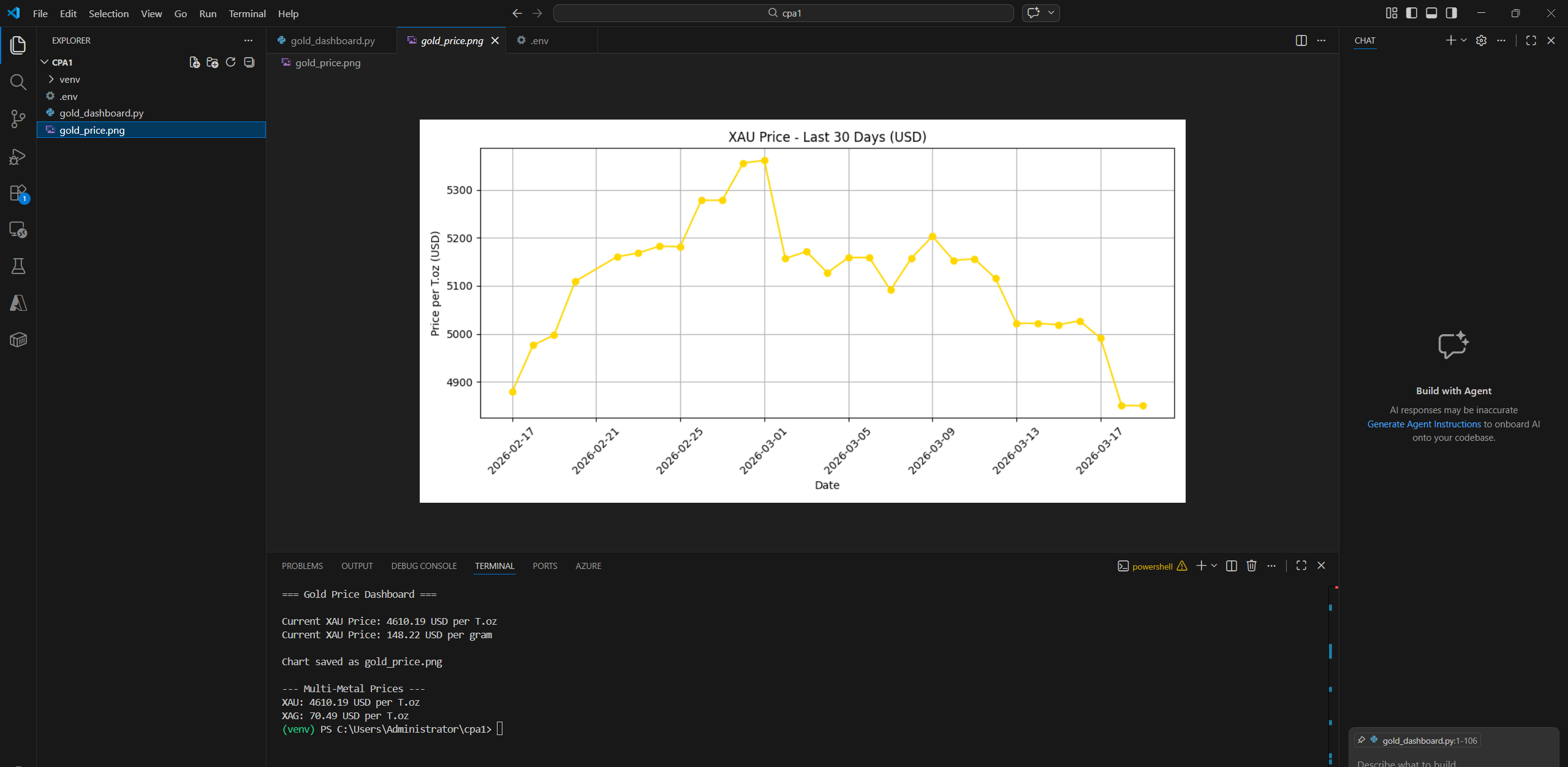
Task: Click the Generate Agent Instructions link
Action: (x=1423, y=424)
